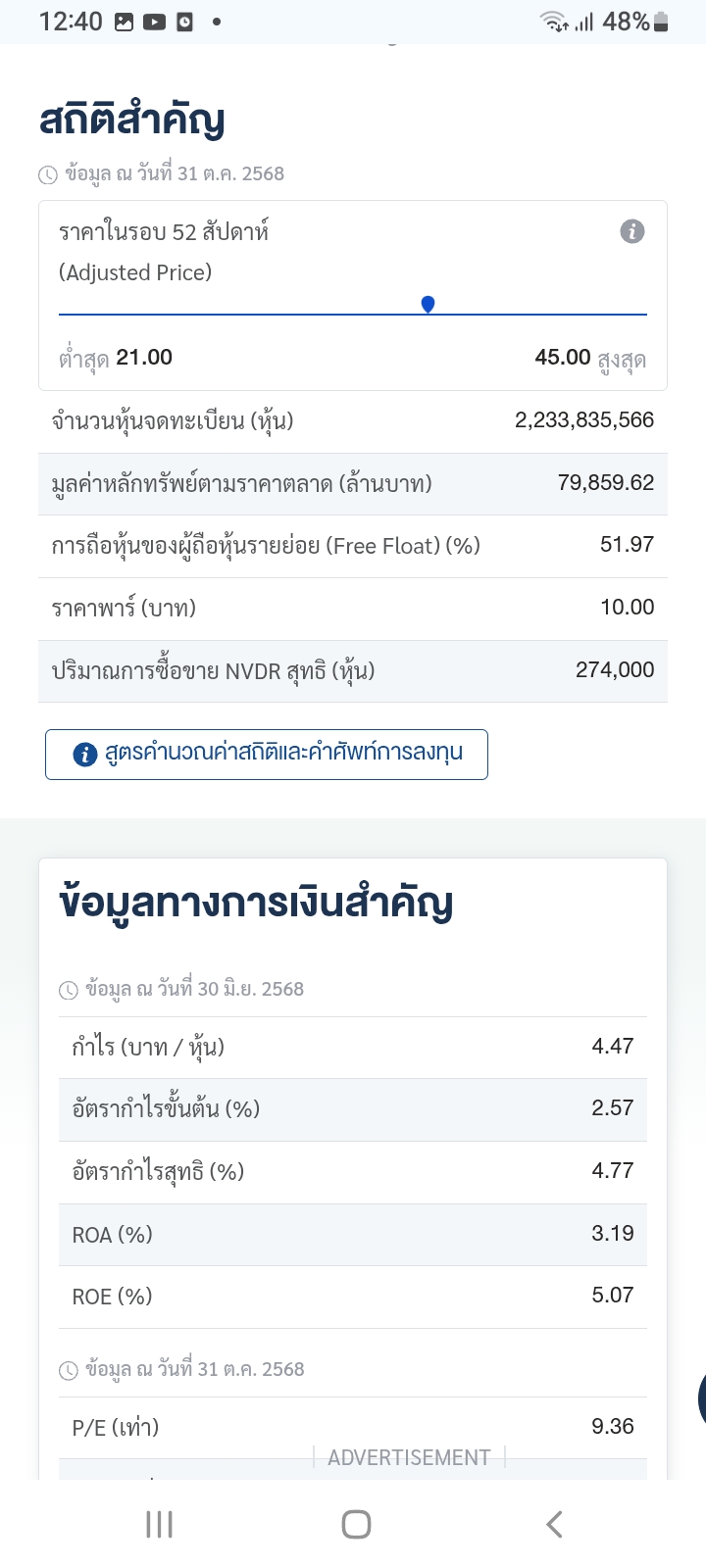Tap the image notification icon in the status bar
This screenshot has width=706, height=1568.
[x=124, y=22]
